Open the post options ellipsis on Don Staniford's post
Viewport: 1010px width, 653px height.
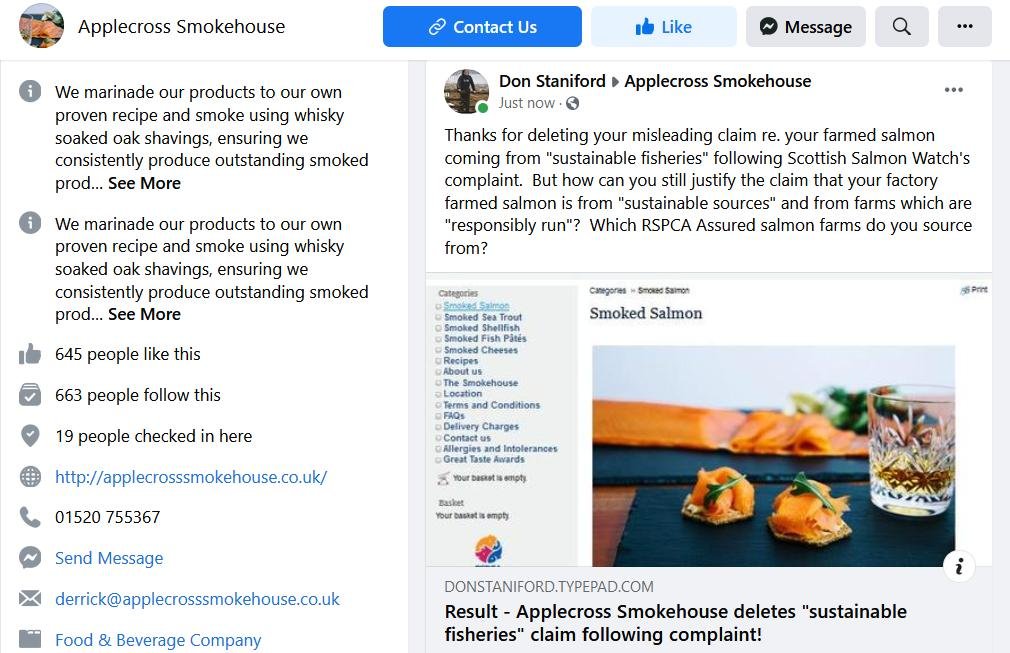click(953, 89)
